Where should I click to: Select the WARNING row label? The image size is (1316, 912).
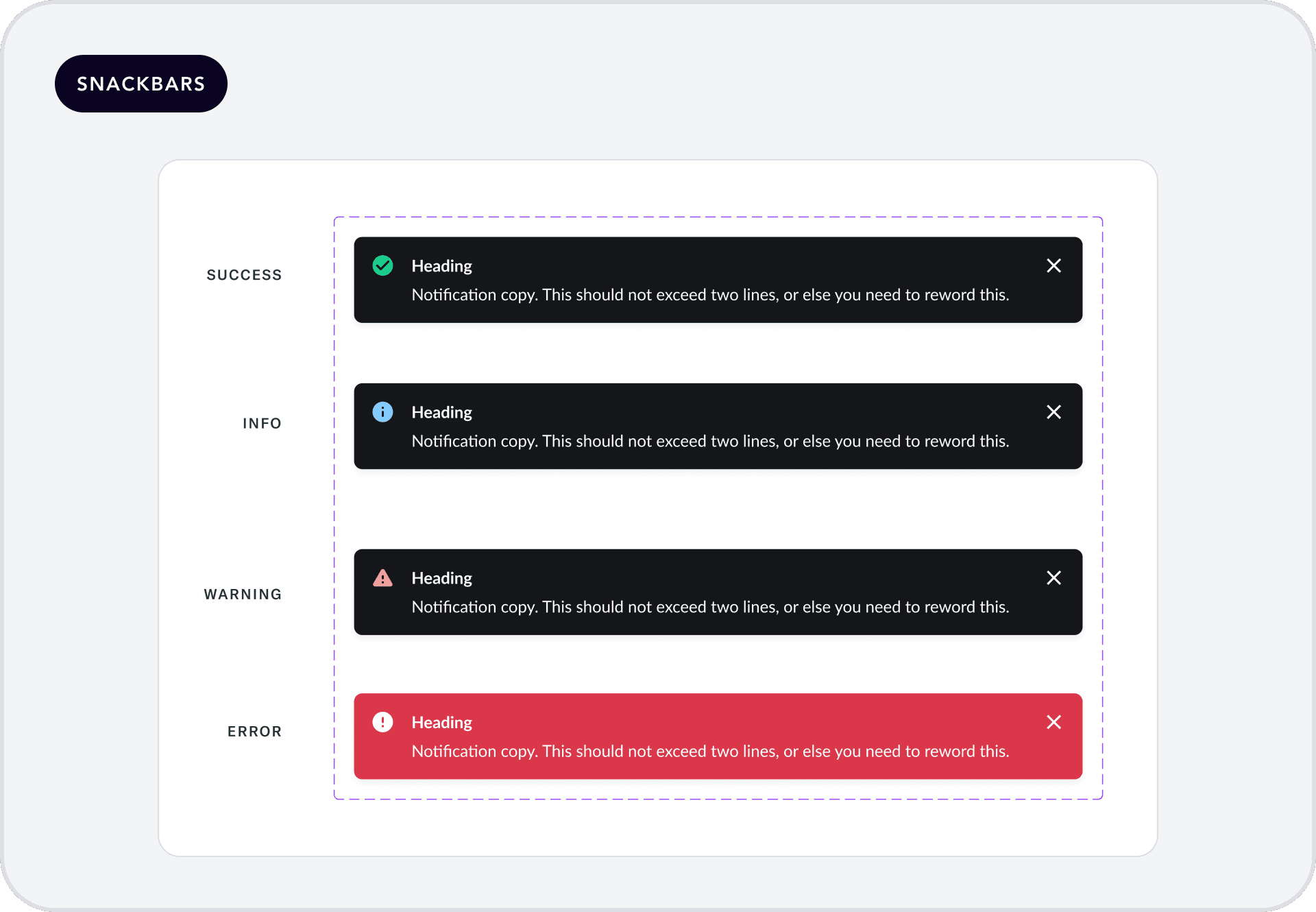click(243, 595)
